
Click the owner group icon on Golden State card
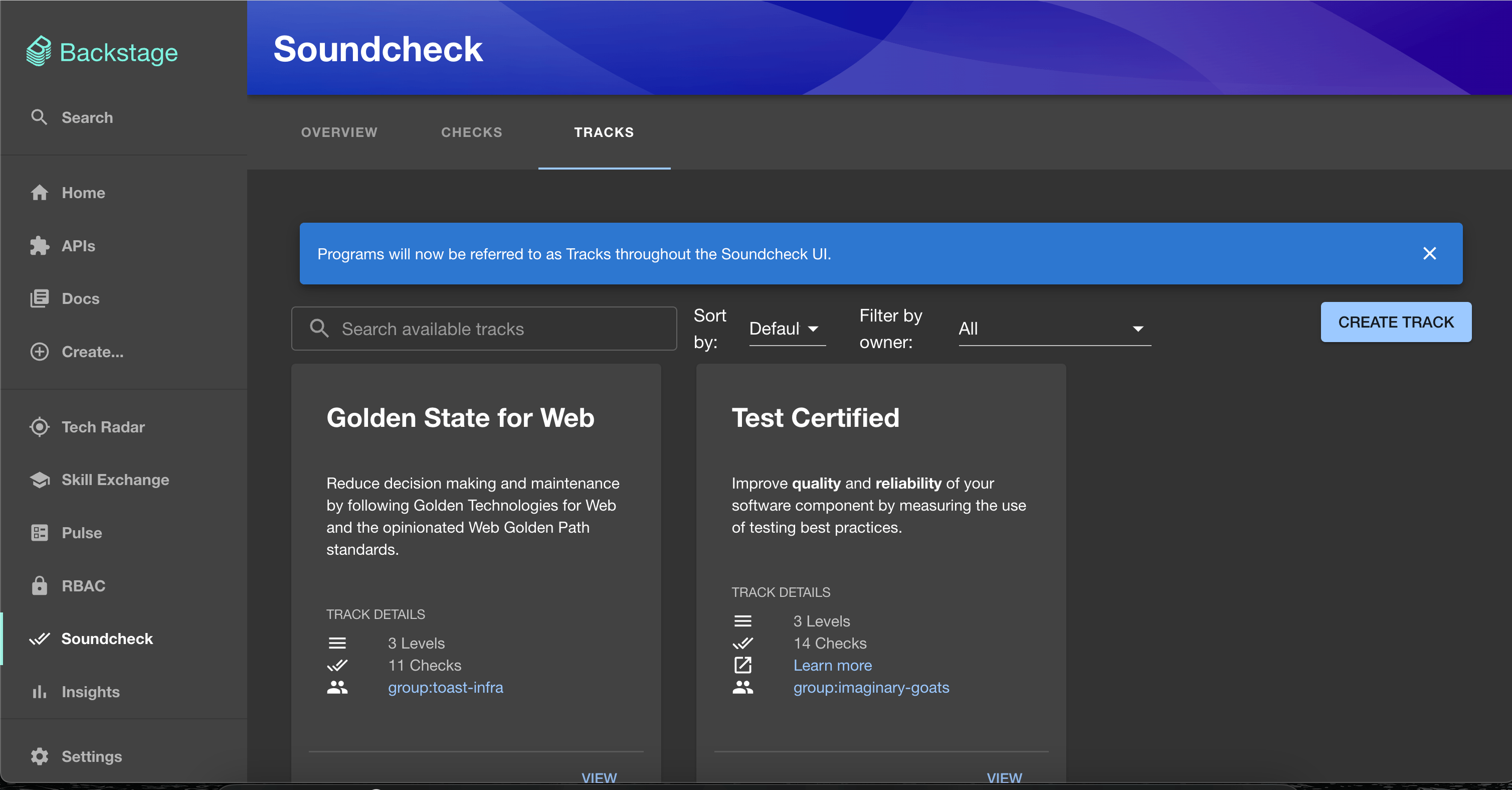tap(337, 687)
